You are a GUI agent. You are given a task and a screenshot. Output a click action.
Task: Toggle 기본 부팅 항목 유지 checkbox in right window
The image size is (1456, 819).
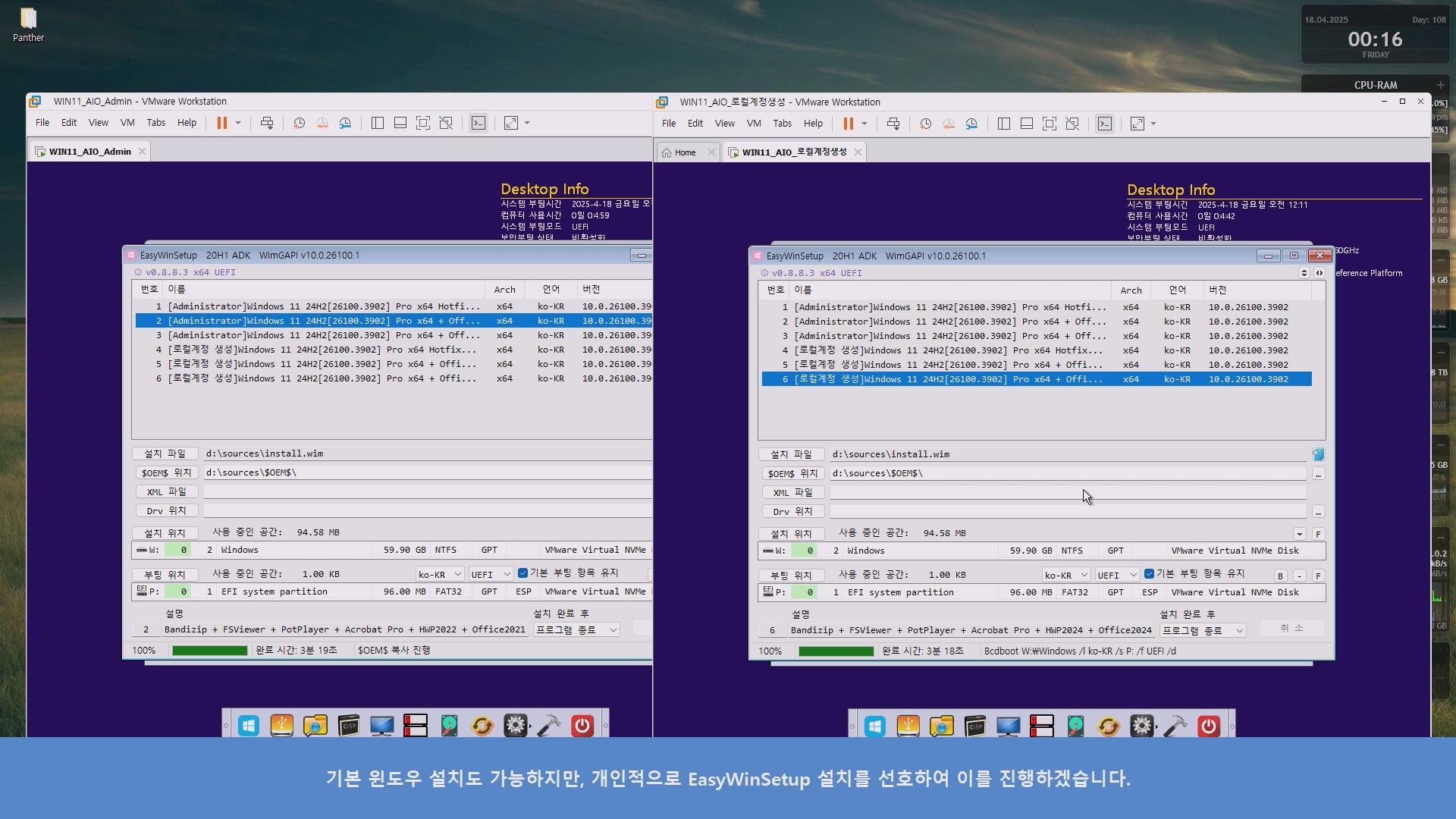point(1149,574)
